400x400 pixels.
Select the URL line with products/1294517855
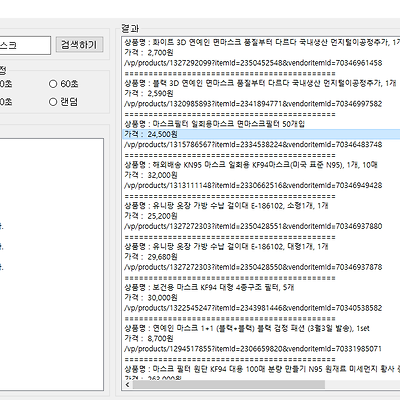[x=253, y=349]
